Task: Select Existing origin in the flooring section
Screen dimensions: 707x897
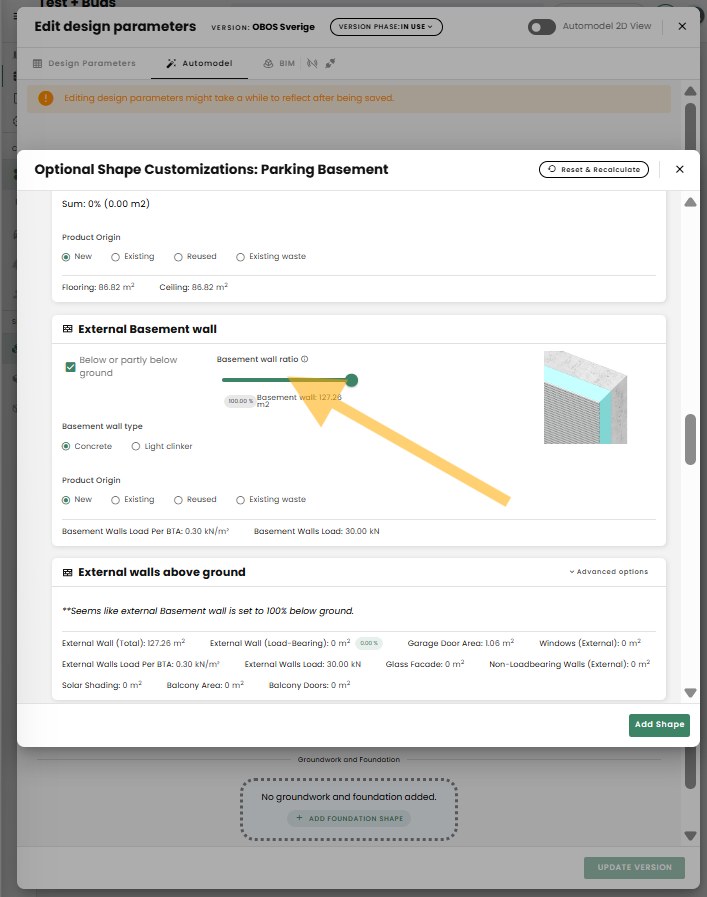Action: [116, 257]
